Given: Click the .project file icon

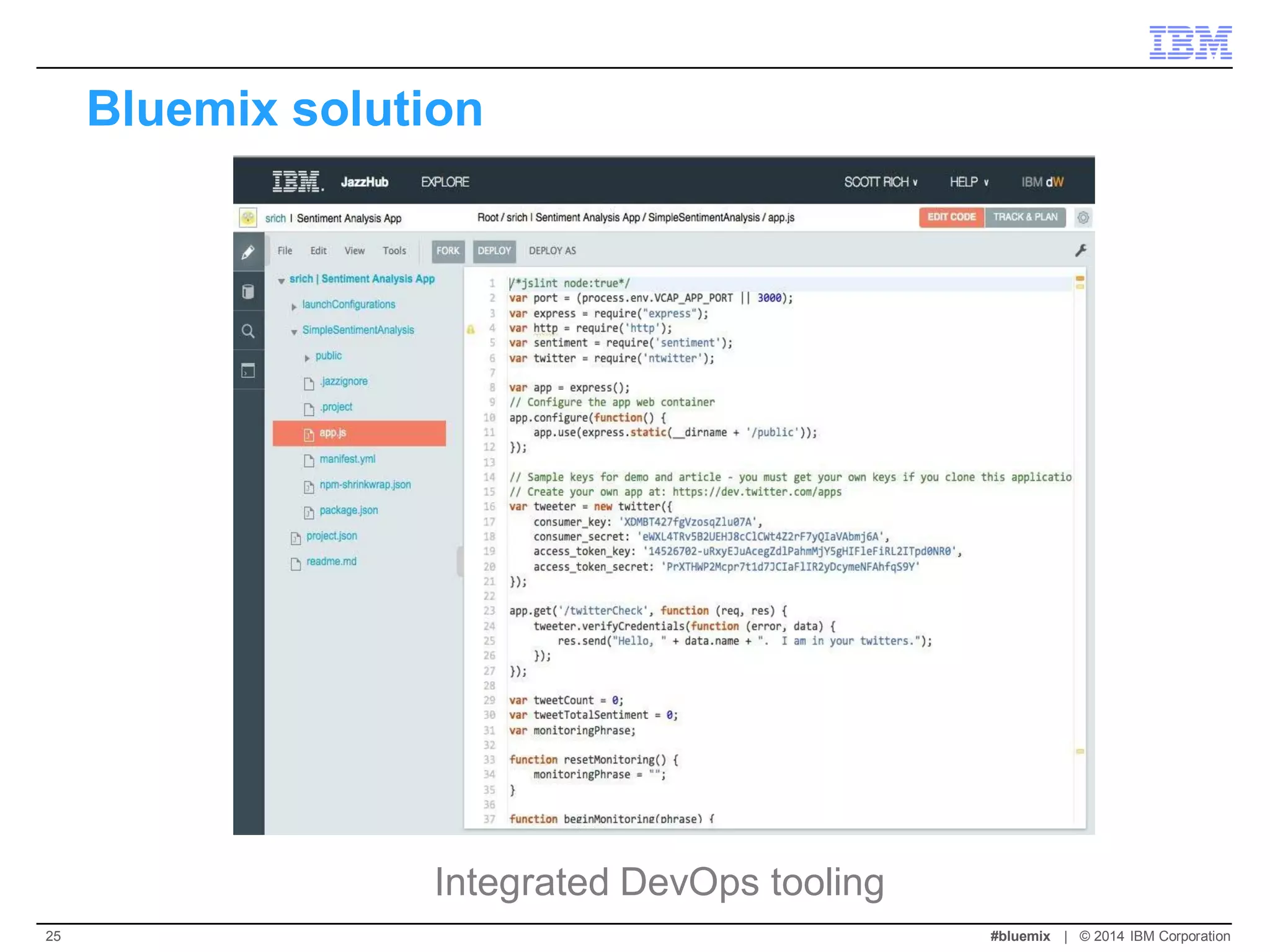Looking at the screenshot, I should pos(309,409).
